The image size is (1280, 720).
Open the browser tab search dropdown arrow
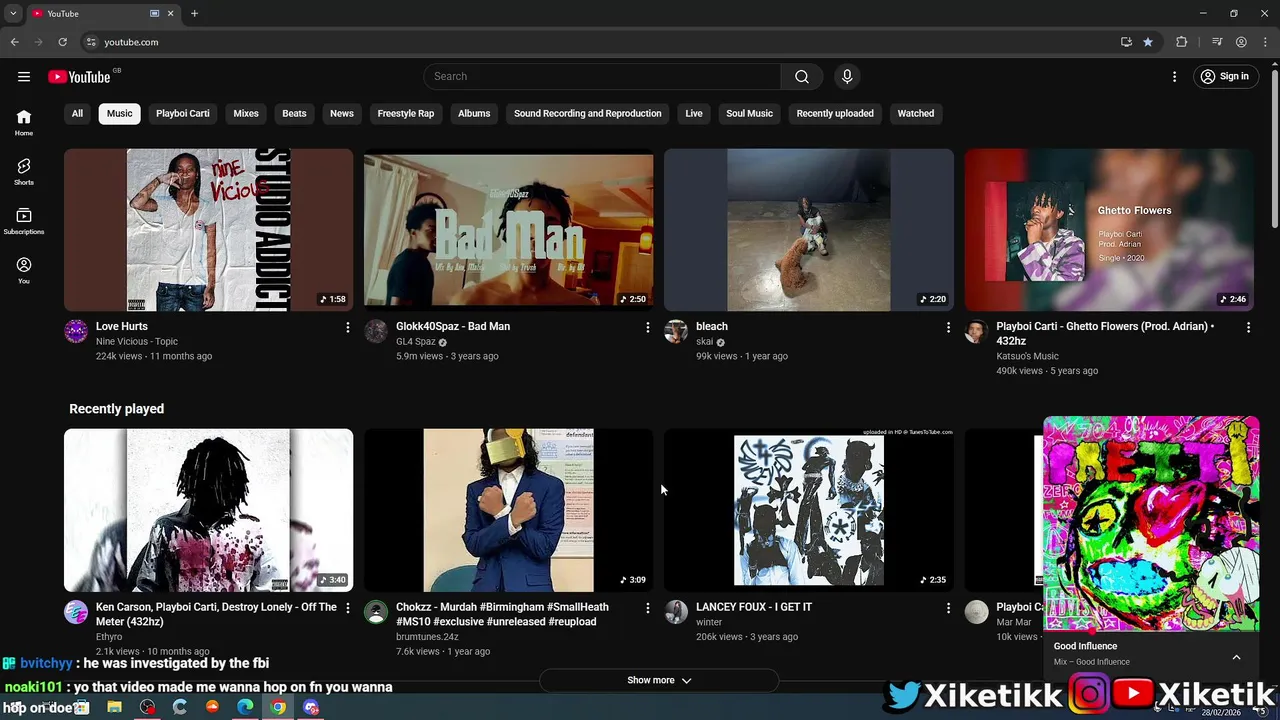coord(13,13)
